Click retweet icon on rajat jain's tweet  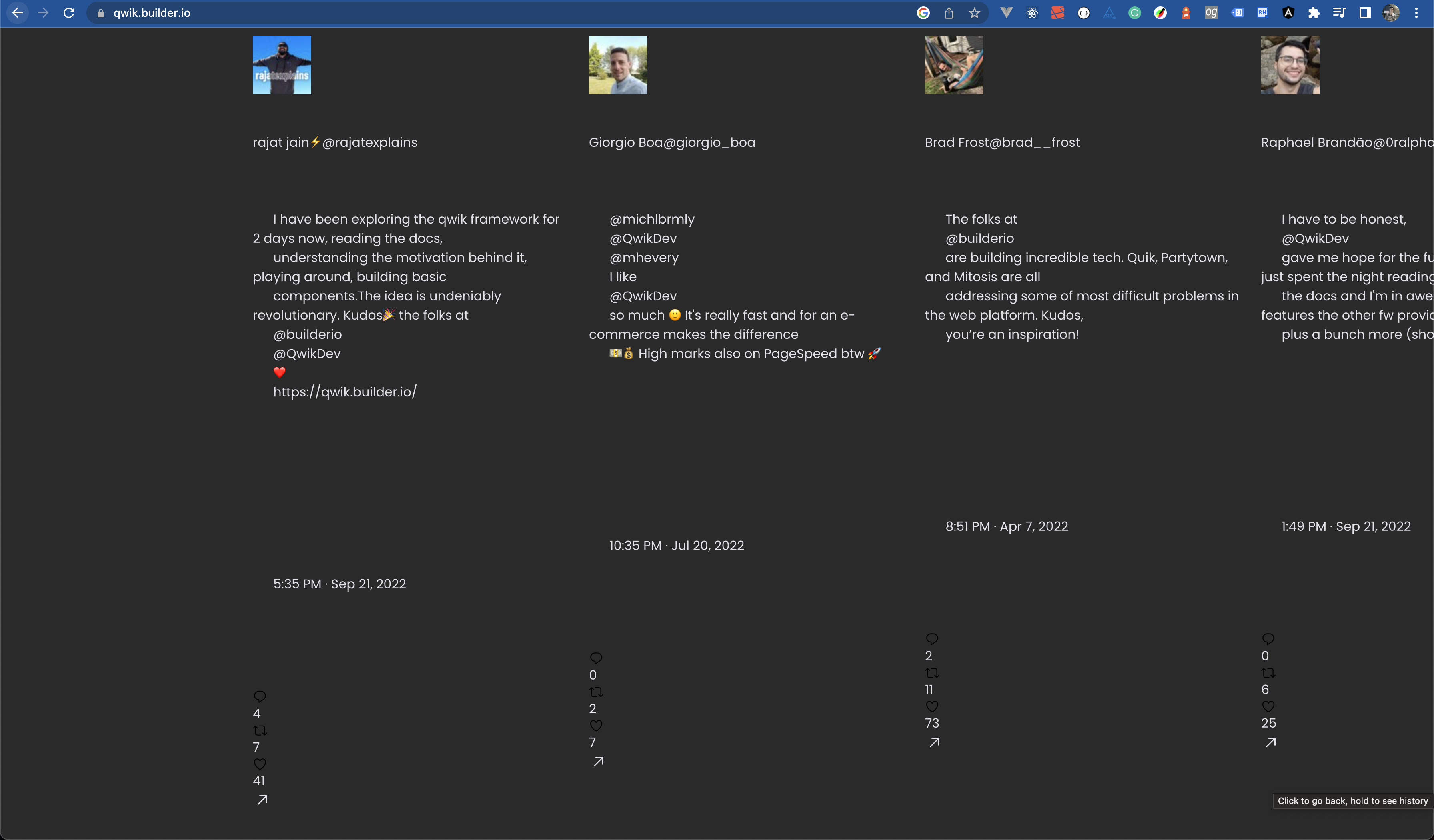coord(260,730)
